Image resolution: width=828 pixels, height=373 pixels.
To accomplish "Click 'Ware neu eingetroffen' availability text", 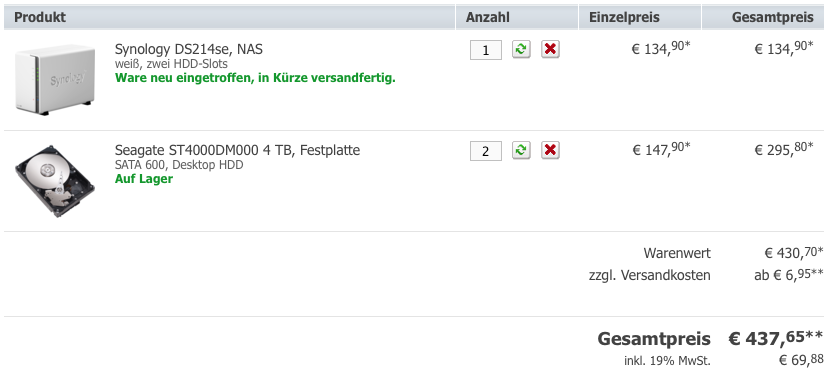I will pos(255,78).
